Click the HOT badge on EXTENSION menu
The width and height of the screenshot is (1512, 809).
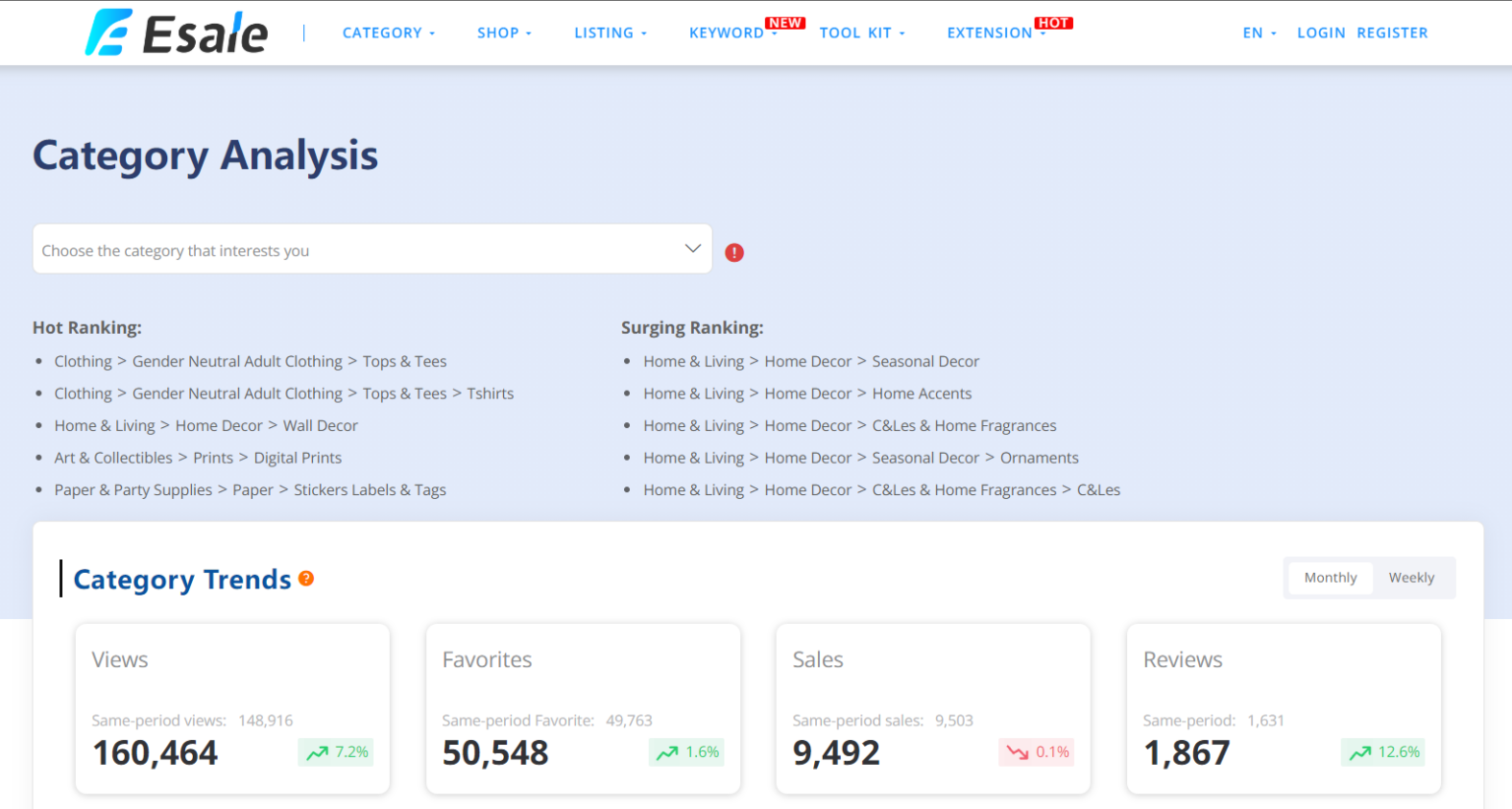click(x=1054, y=22)
